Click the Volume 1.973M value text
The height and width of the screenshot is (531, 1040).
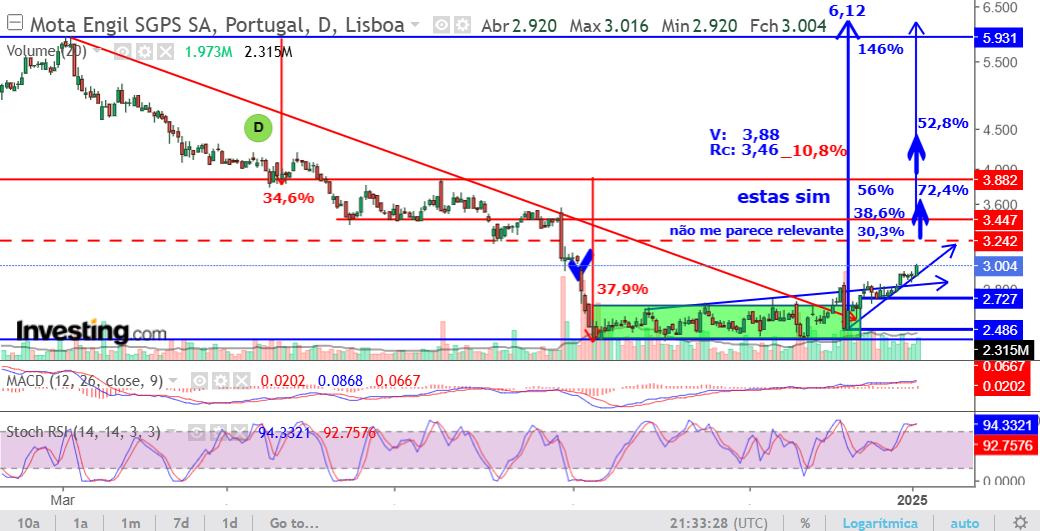point(208,52)
